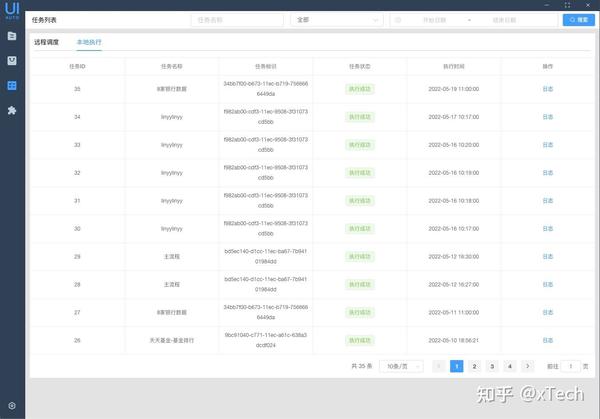This screenshot has height=419, width=600.
Task: Open 日志 log link for task 27
Action: 548,312
